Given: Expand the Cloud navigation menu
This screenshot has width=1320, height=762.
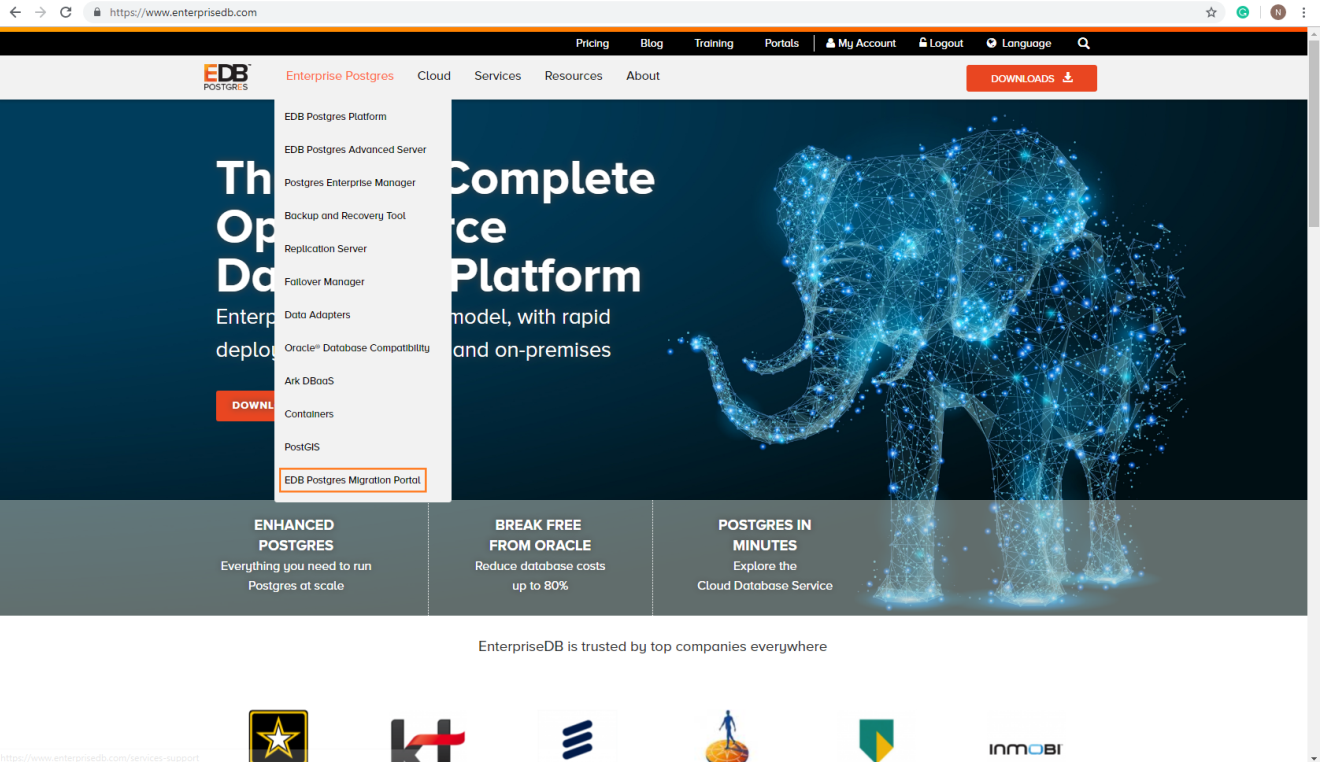Looking at the screenshot, I should tap(434, 76).
